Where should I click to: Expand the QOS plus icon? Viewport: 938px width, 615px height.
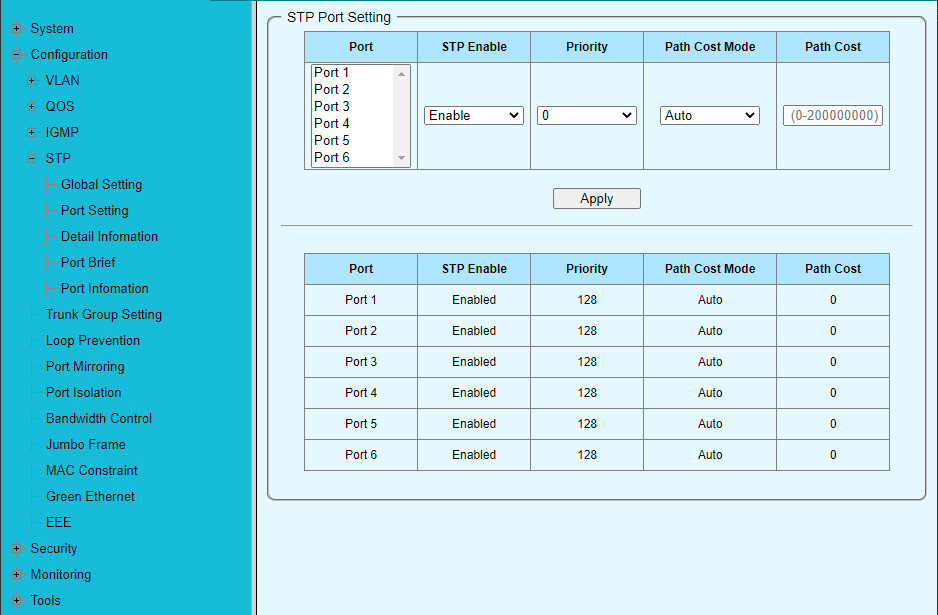coord(32,107)
